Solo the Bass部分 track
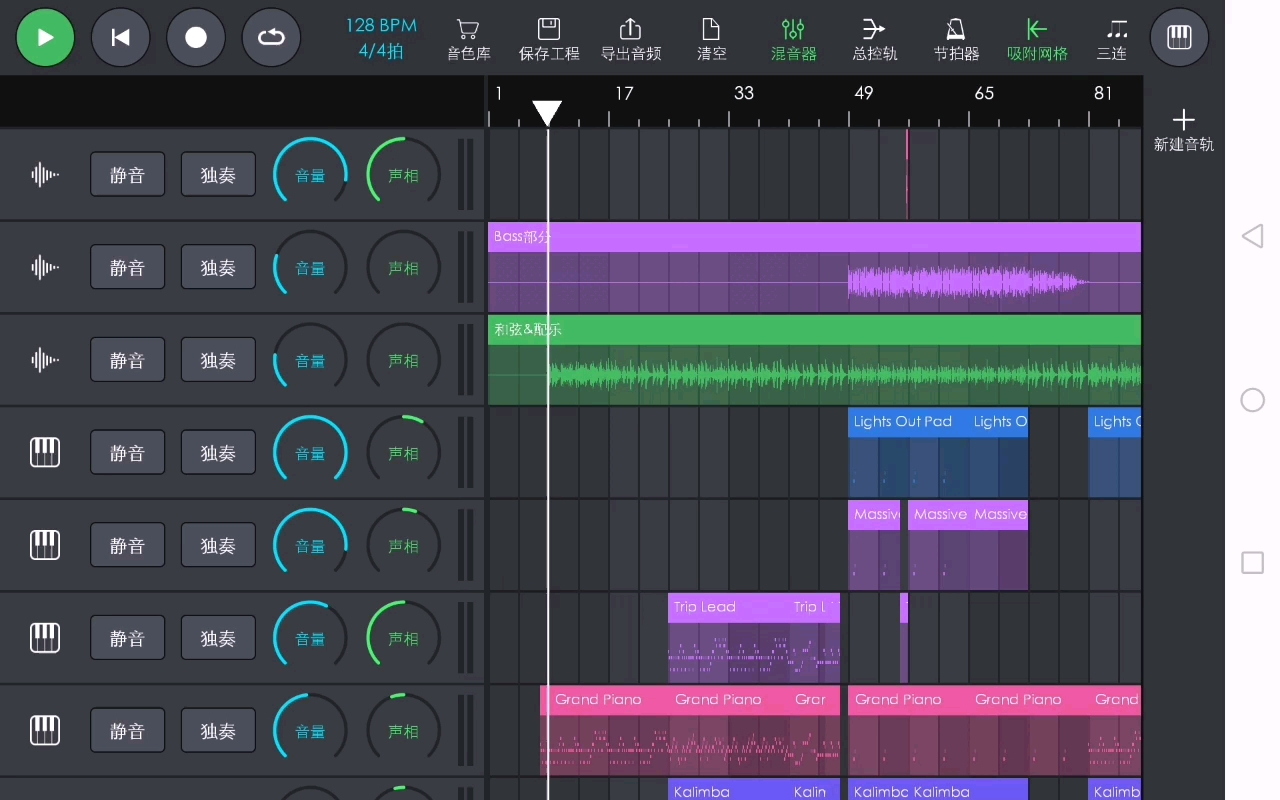This screenshot has height=800, width=1280. pyautogui.click(x=218, y=267)
